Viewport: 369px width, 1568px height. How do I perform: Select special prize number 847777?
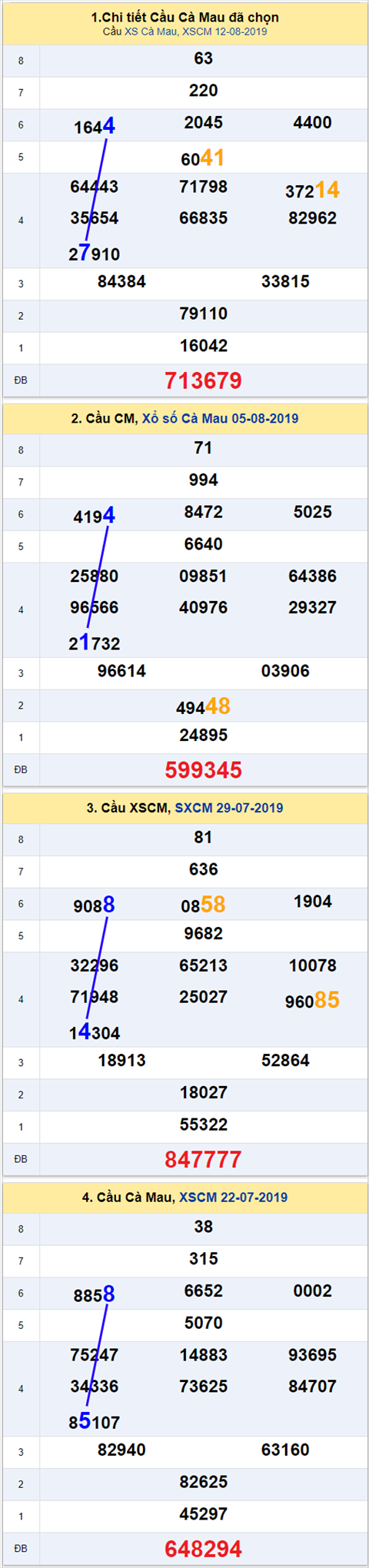click(x=203, y=1159)
